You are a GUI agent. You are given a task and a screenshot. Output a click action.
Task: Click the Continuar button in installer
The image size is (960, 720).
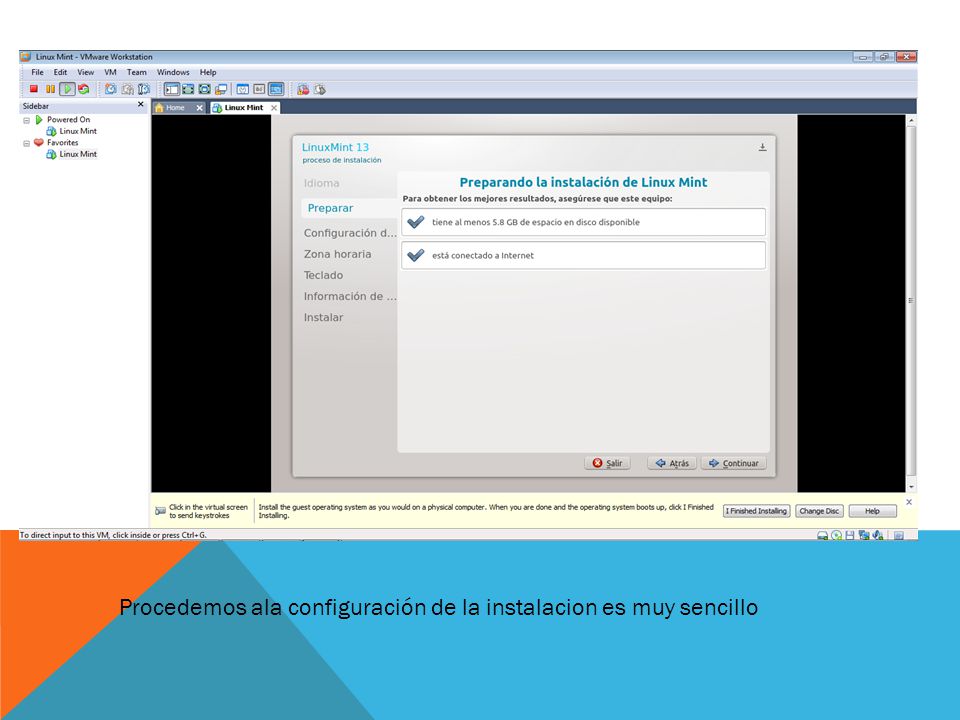[x=733, y=463]
